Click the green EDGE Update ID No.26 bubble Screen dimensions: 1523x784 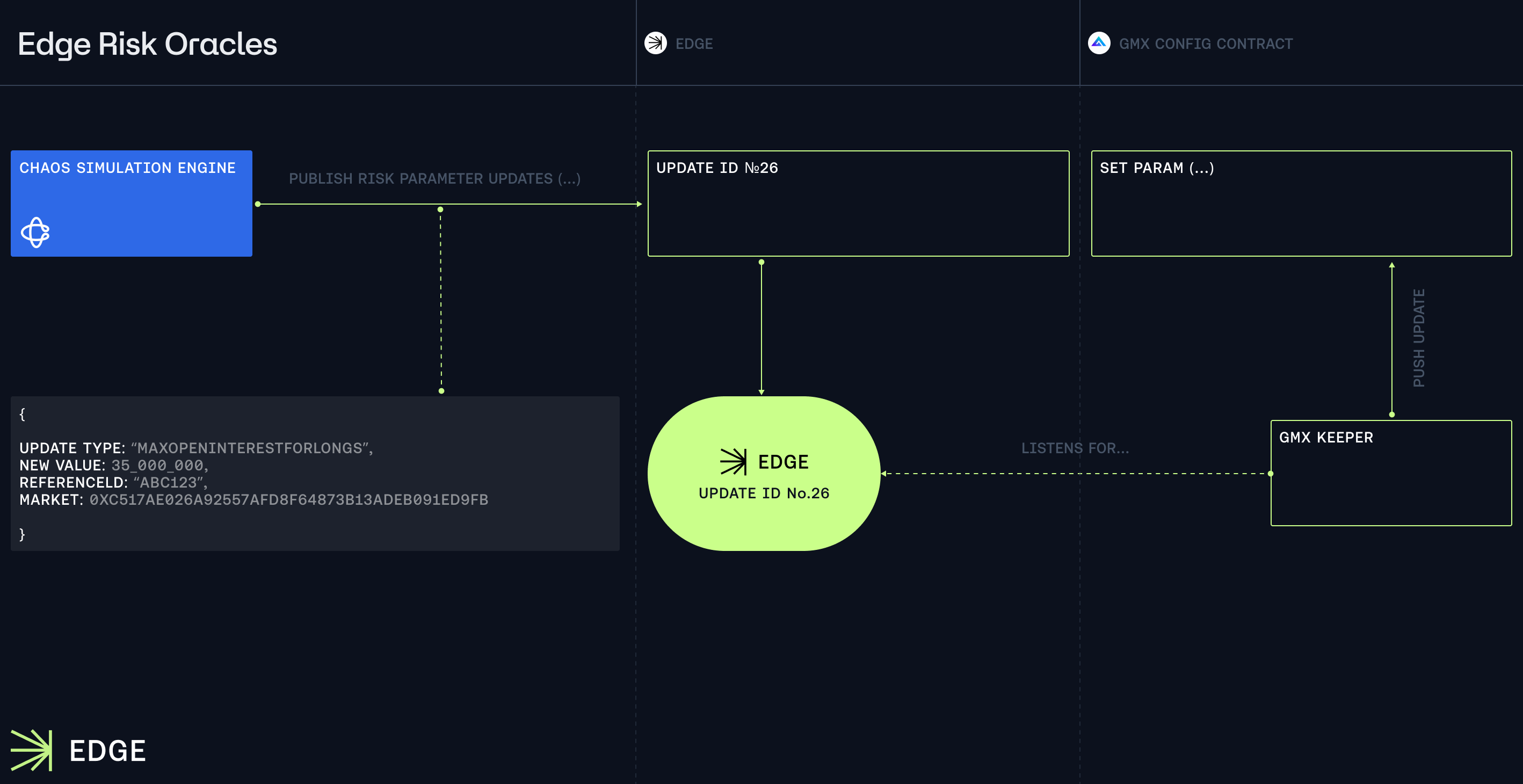[764, 474]
